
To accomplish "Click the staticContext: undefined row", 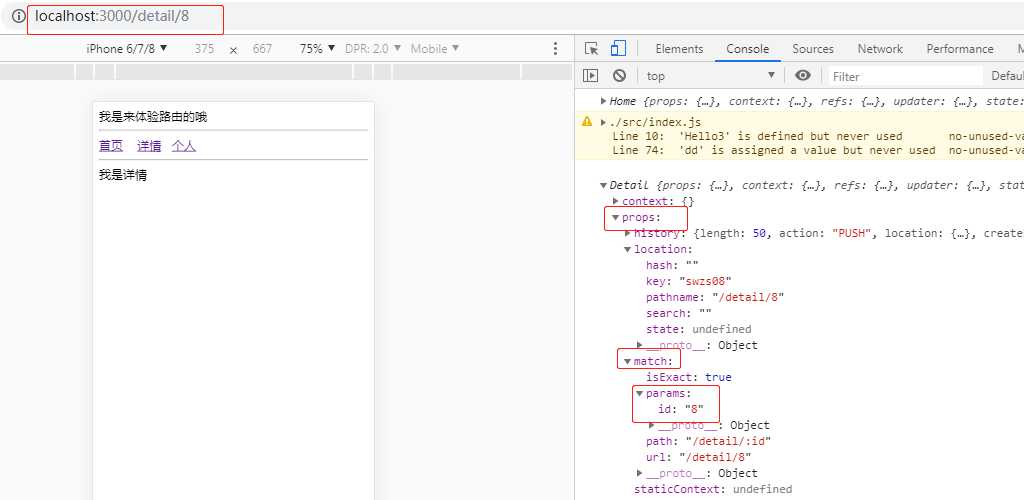I will point(713,489).
